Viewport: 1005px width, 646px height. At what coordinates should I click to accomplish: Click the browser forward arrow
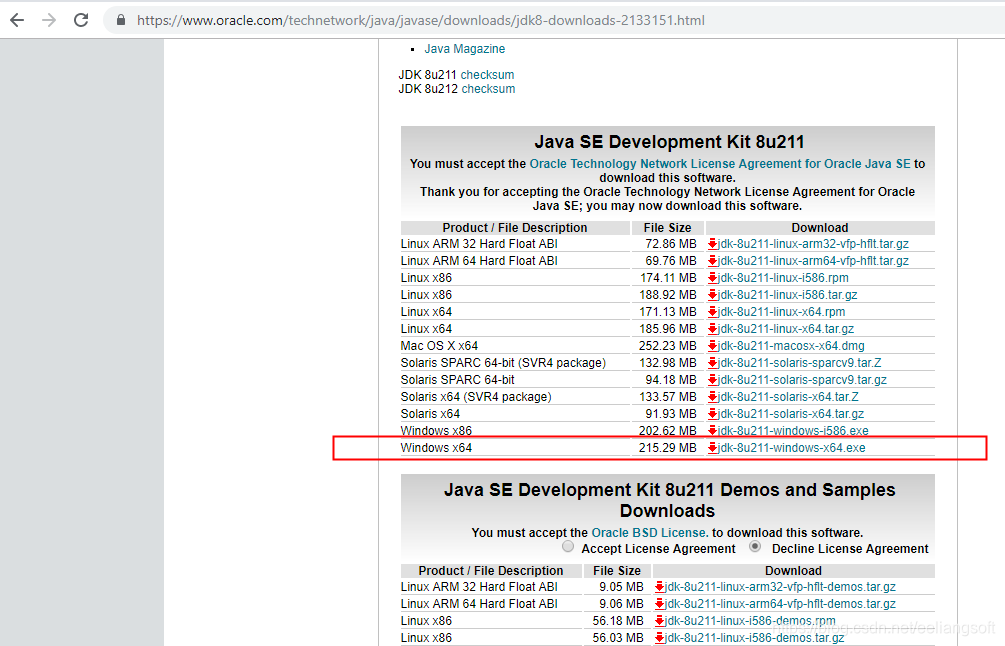tap(49, 20)
